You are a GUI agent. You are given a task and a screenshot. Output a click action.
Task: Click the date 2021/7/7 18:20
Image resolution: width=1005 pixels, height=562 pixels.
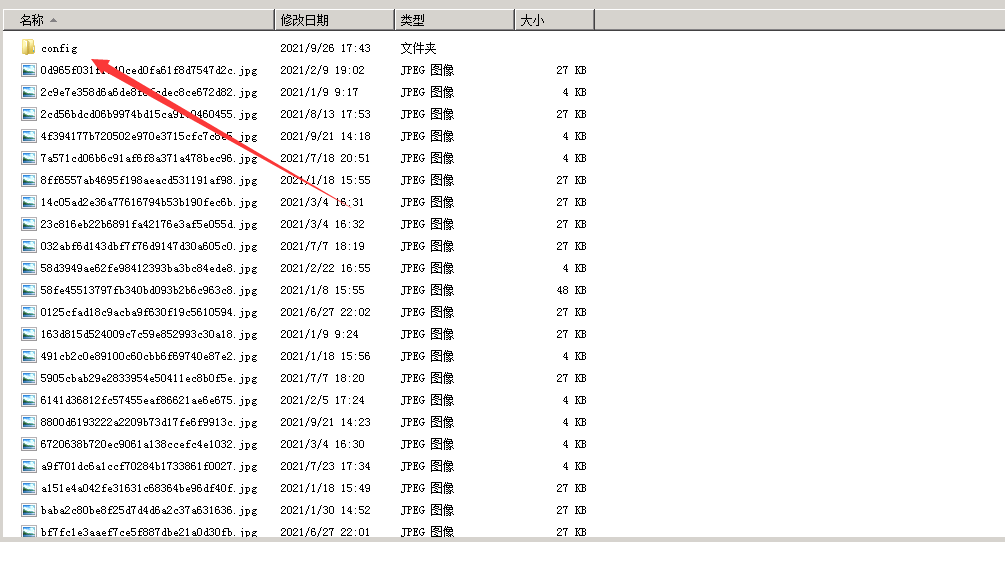(322, 378)
